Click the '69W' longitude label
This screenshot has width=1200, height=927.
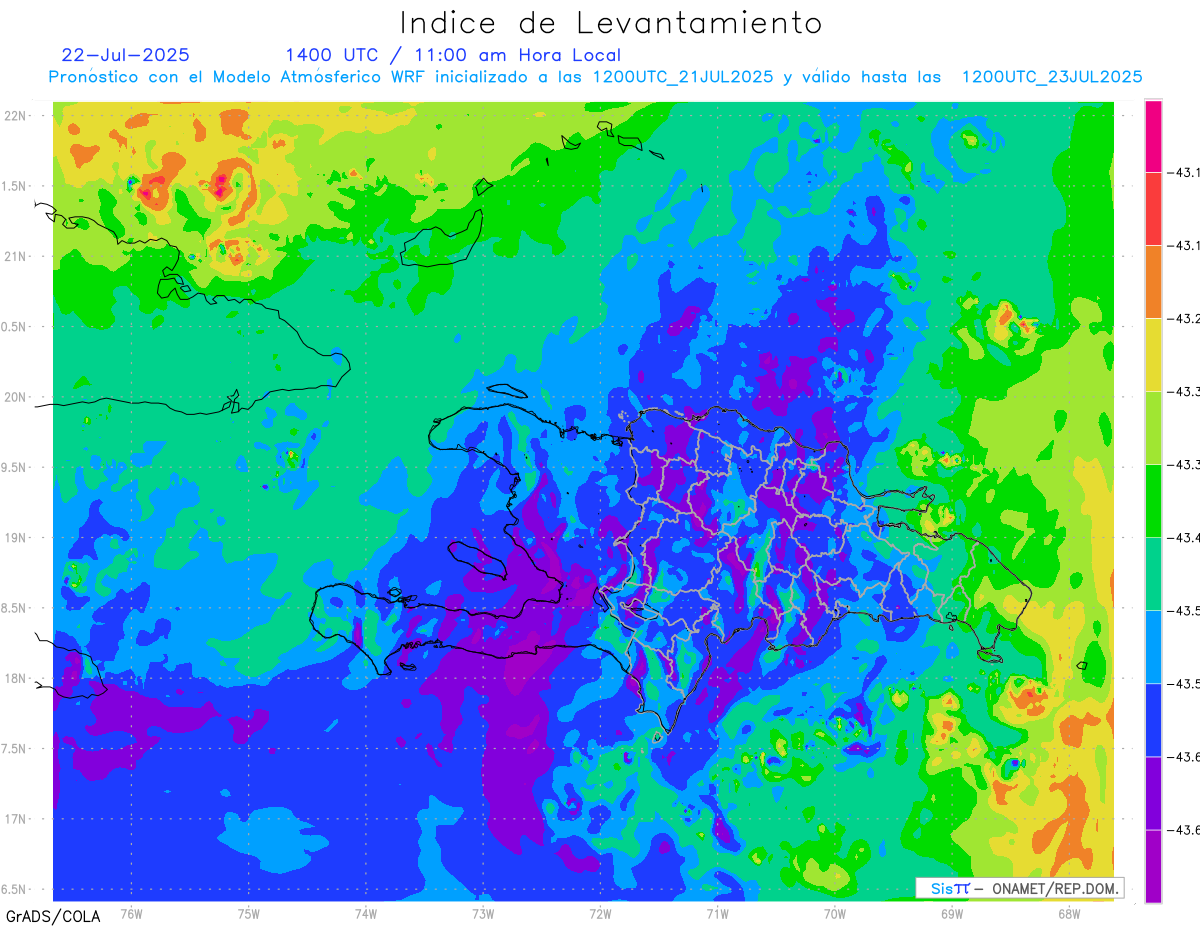(951, 913)
